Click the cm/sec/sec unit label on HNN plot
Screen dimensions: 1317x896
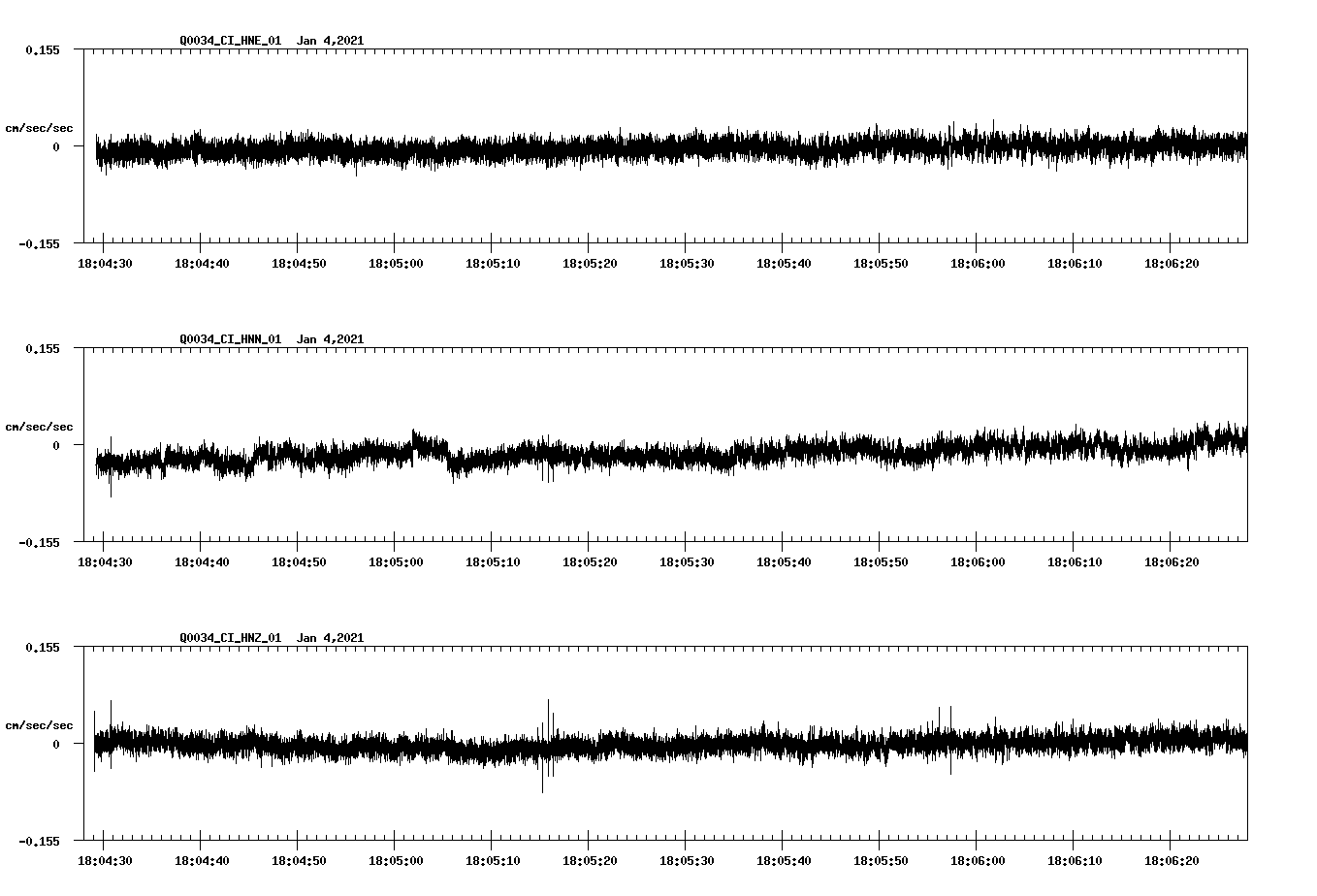point(40,426)
